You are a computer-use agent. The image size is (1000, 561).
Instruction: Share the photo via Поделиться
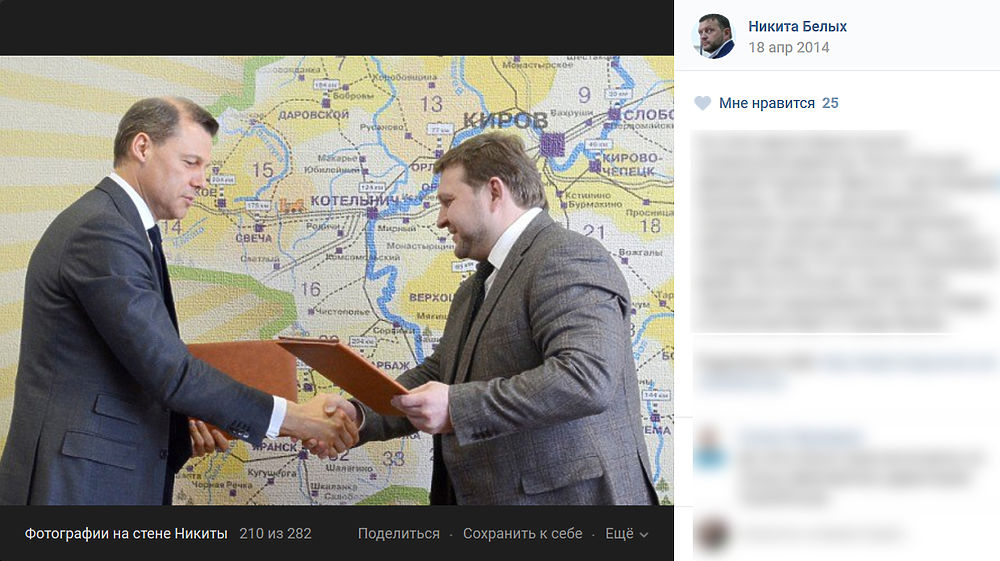[399, 534]
